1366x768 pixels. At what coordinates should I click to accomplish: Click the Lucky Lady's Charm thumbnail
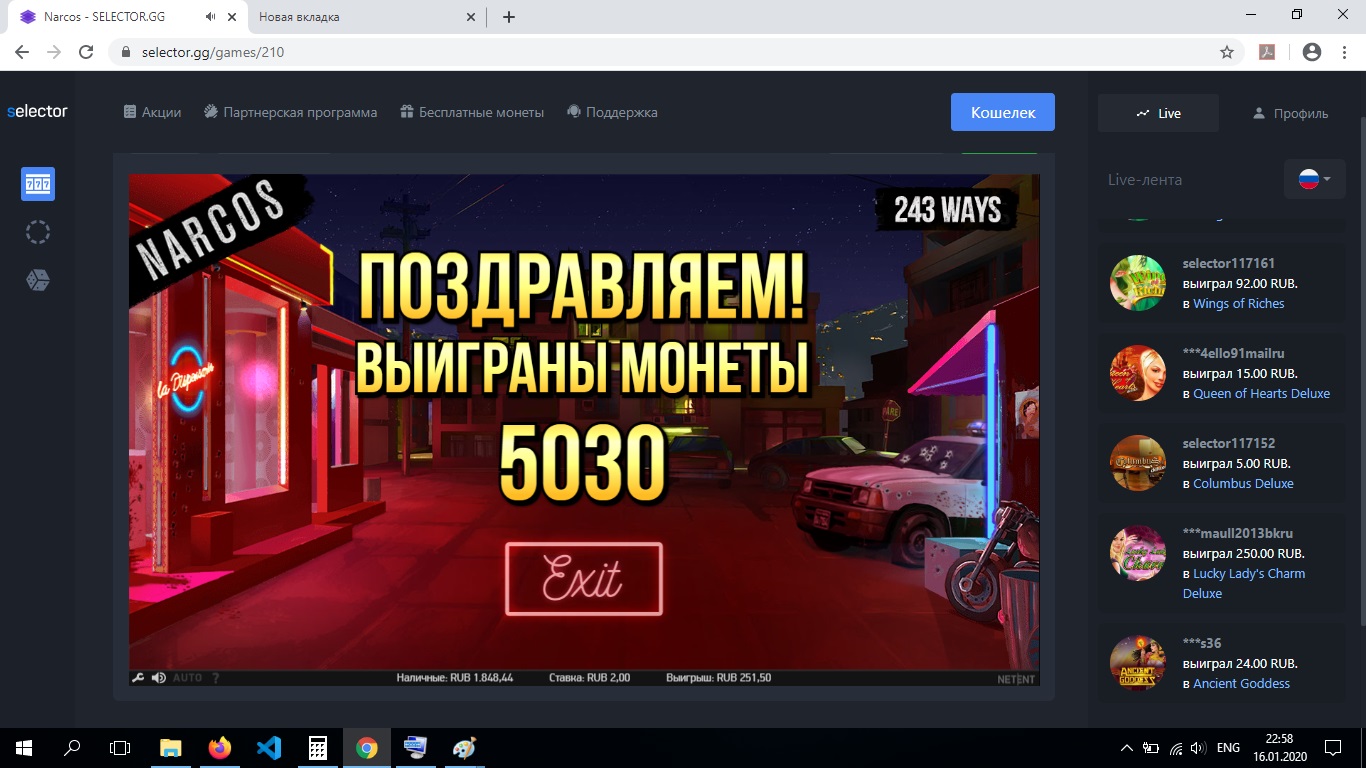tap(1138, 553)
